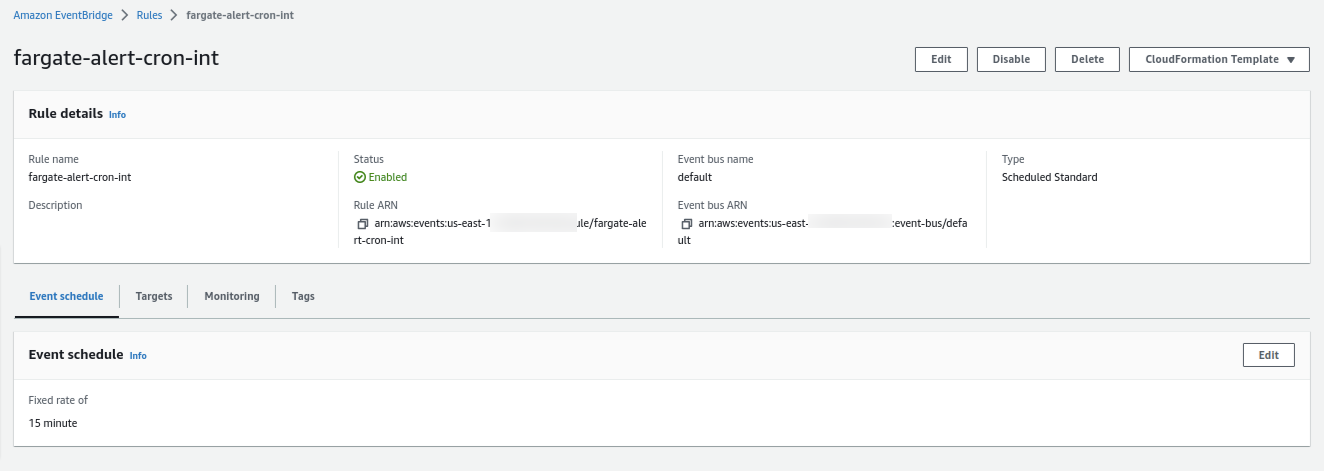Select the Event schedule tab

(66, 297)
